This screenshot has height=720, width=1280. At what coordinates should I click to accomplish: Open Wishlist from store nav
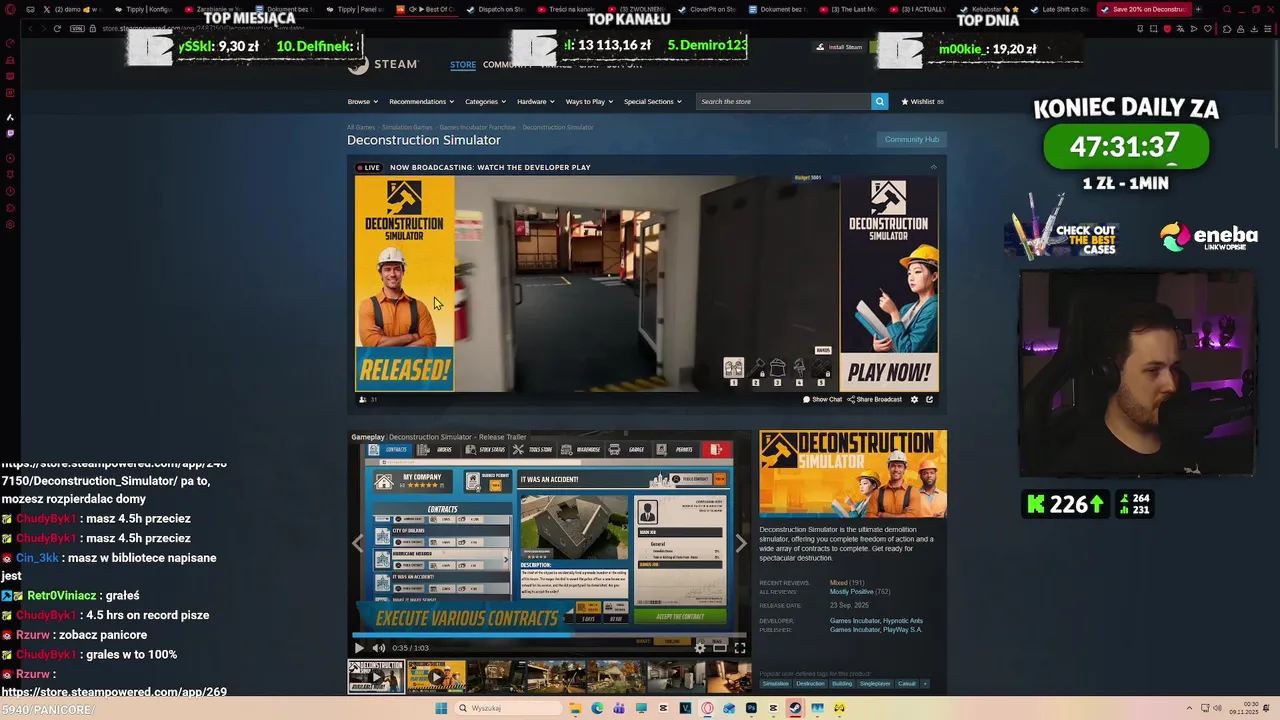[x=922, y=101]
